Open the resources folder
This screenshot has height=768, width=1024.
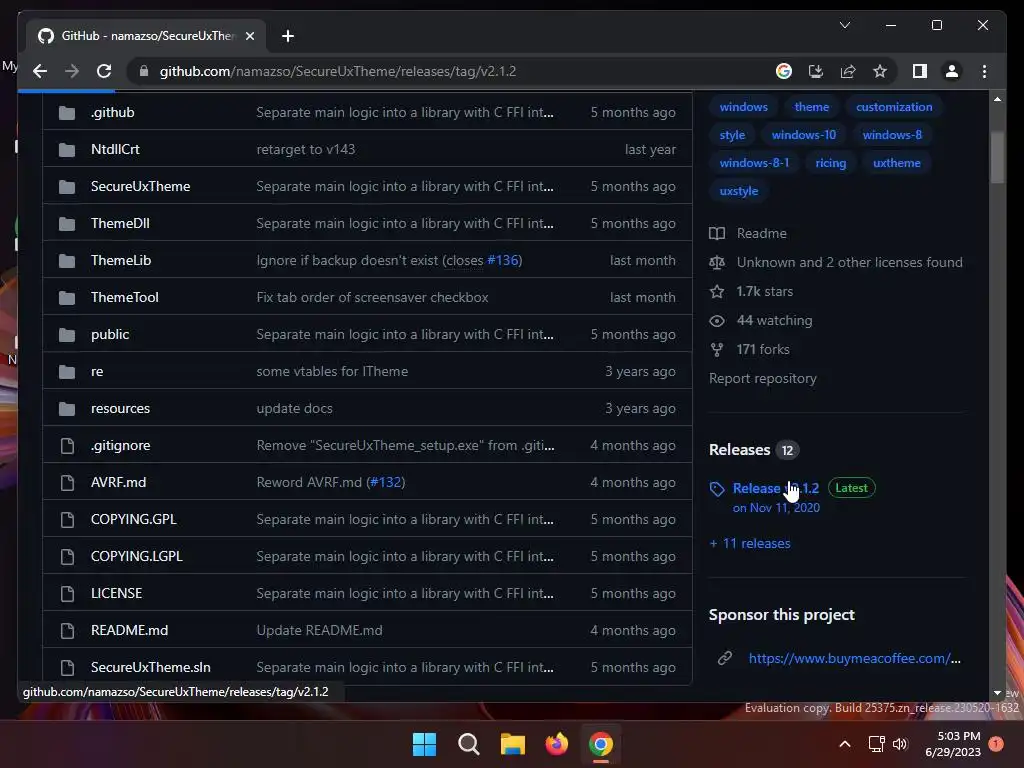(x=120, y=408)
